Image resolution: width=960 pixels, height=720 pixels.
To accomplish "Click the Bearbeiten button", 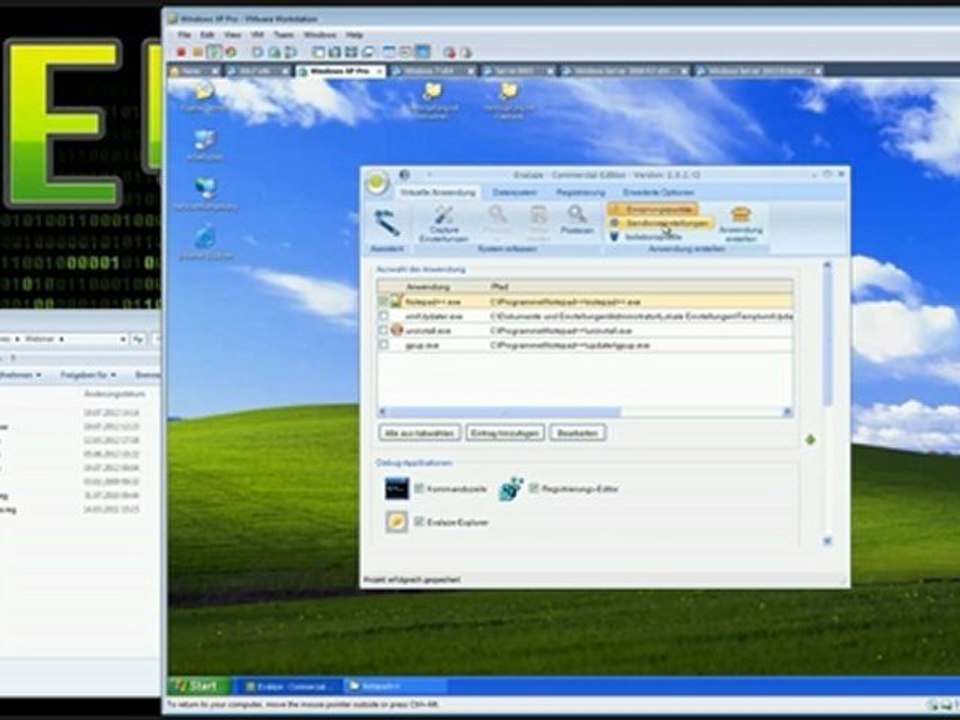I will click(x=577, y=433).
